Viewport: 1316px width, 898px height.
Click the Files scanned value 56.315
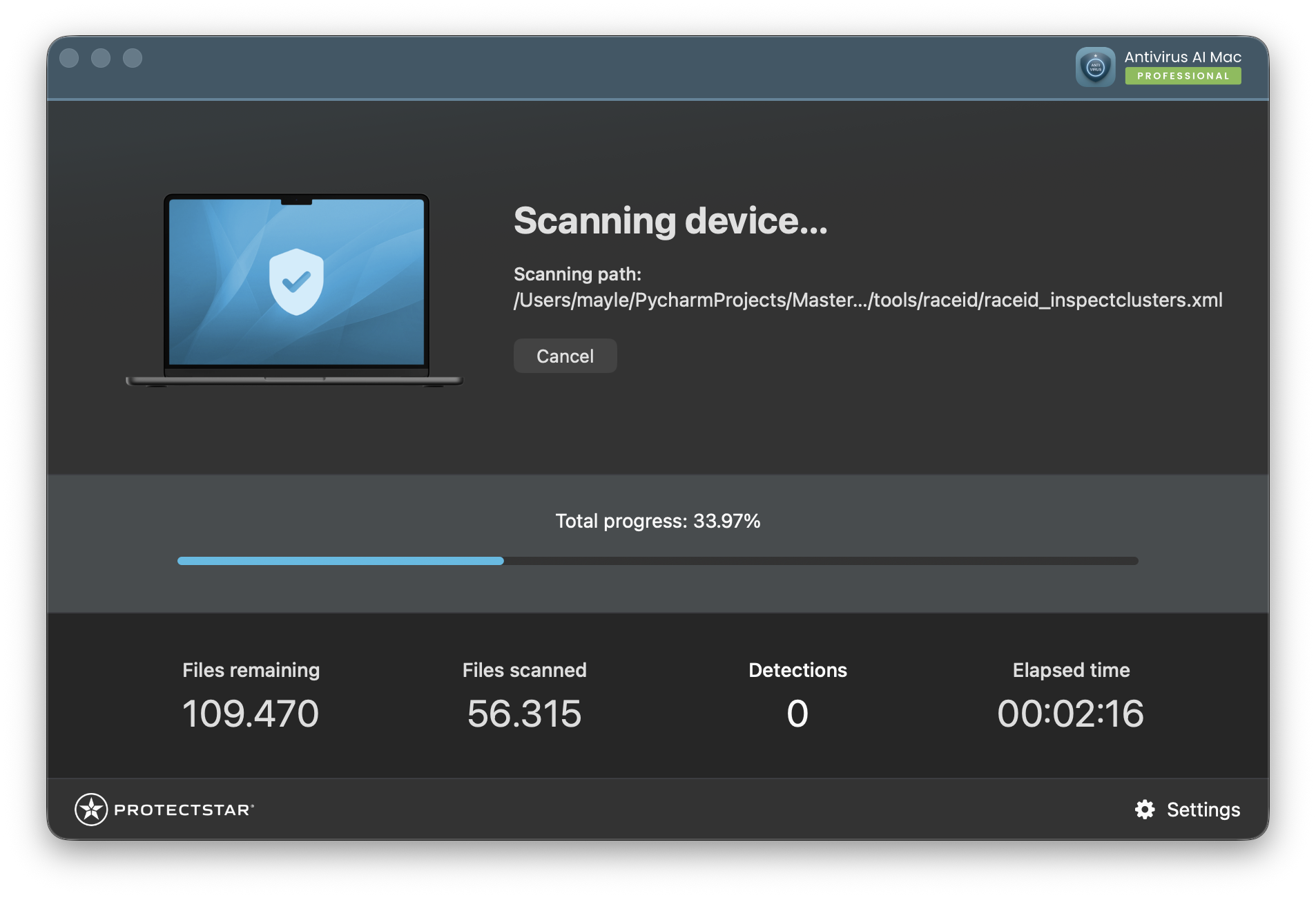[x=523, y=714]
